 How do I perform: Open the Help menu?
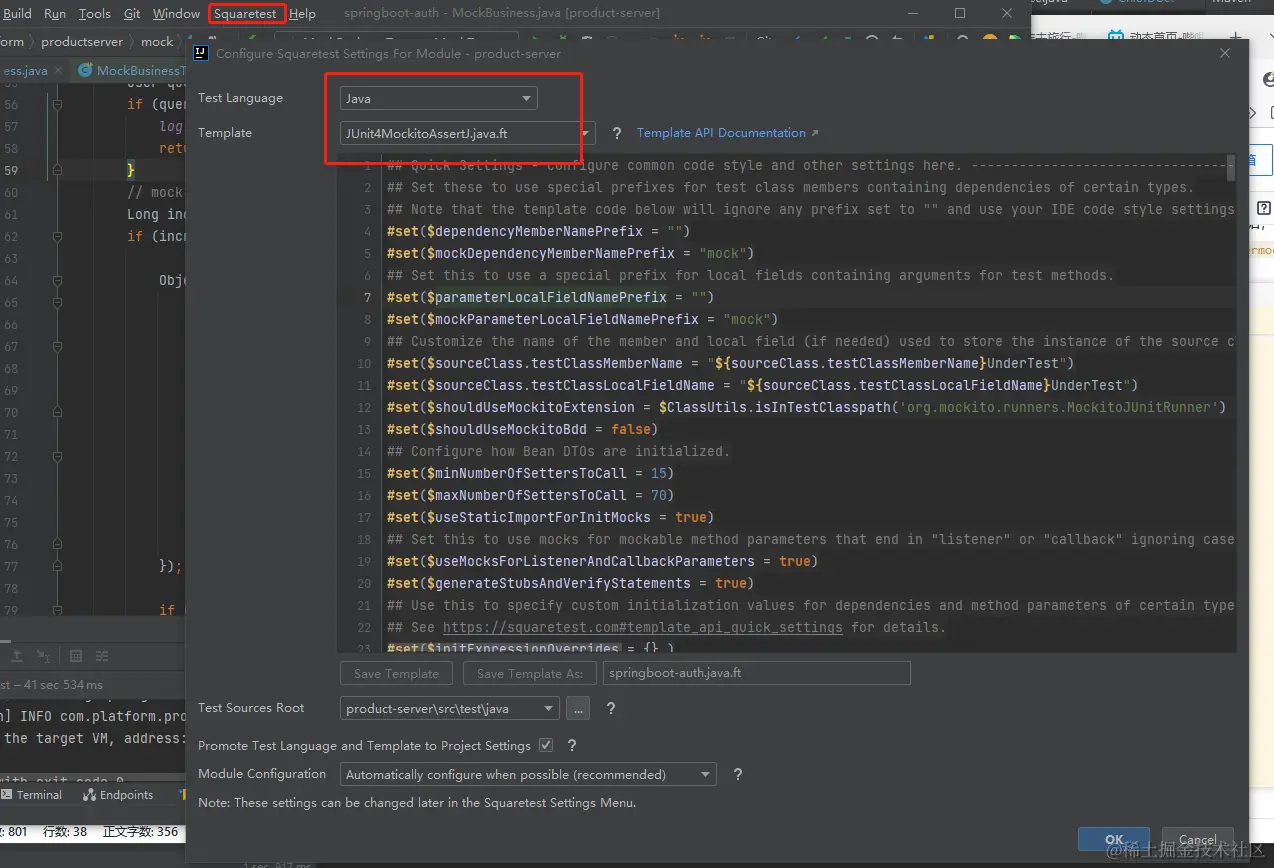(302, 14)
